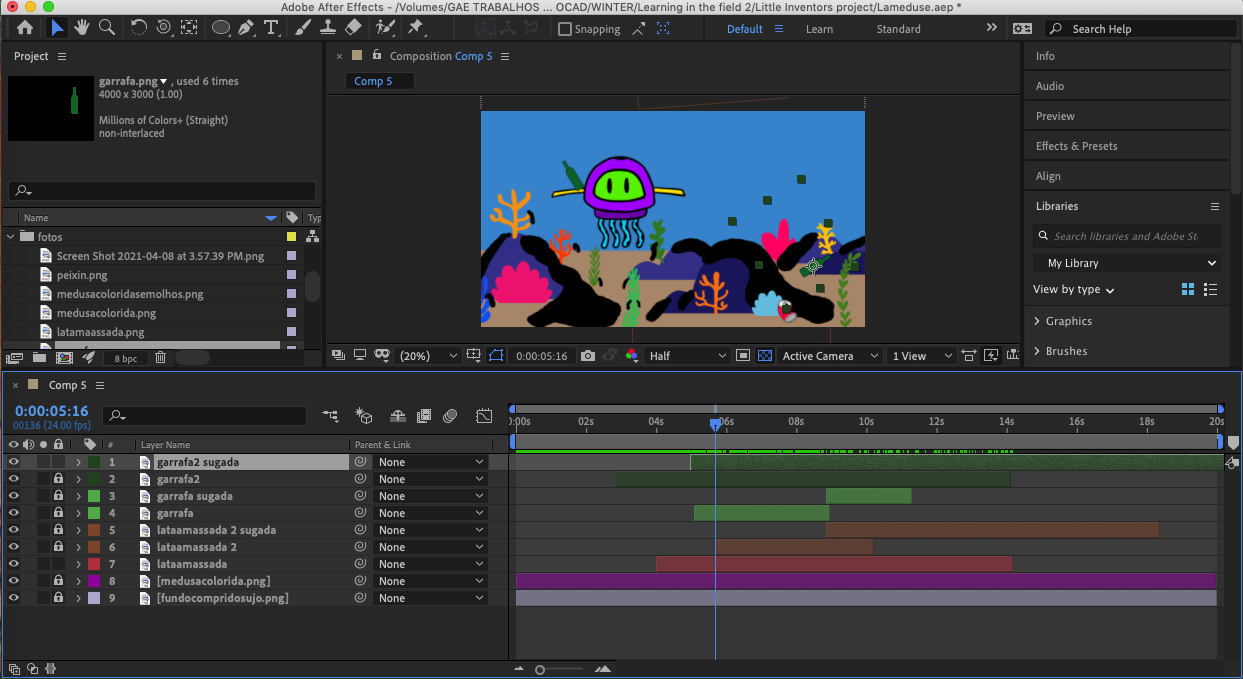This screenshot has width=1243, height=679.
Task: Open the resolution dropdown showing Half
Action: click(x=688, y=356)
